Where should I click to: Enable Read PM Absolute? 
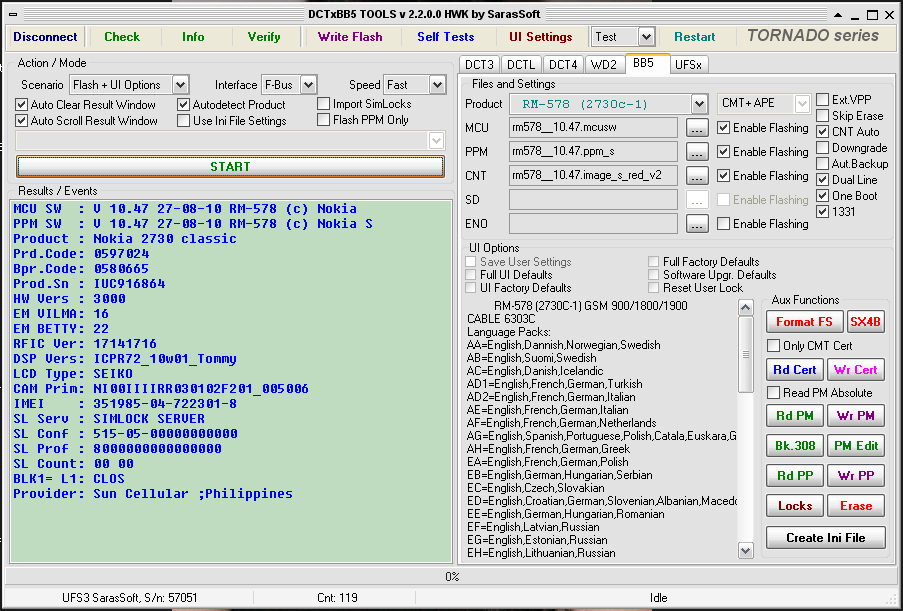pos(820,393)
